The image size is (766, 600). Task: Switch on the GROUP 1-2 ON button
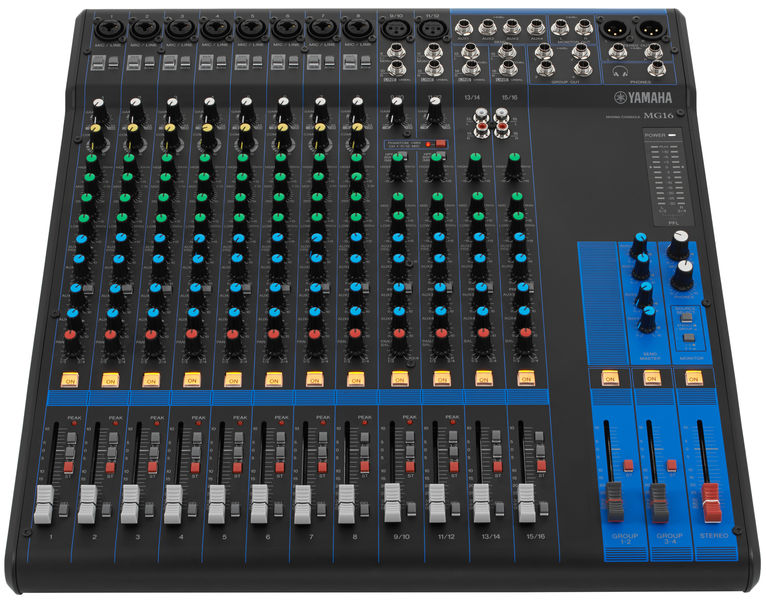[609, 378]
